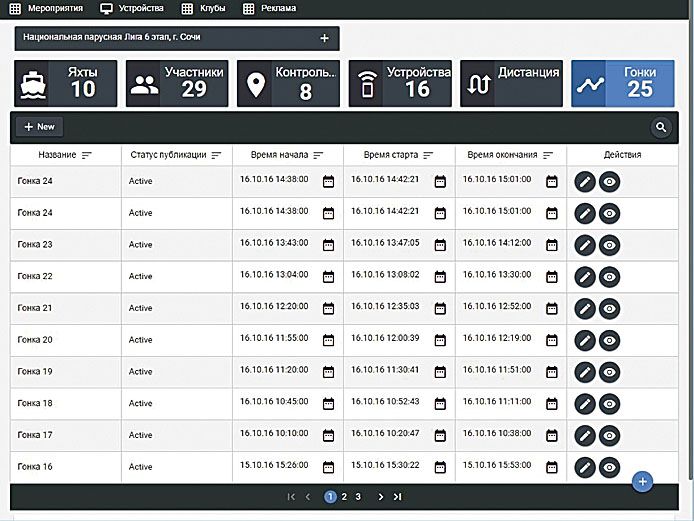Open the Устройства tile with phone icon
Viewport: 694px width, 521px height.
(x=400, y=83)
